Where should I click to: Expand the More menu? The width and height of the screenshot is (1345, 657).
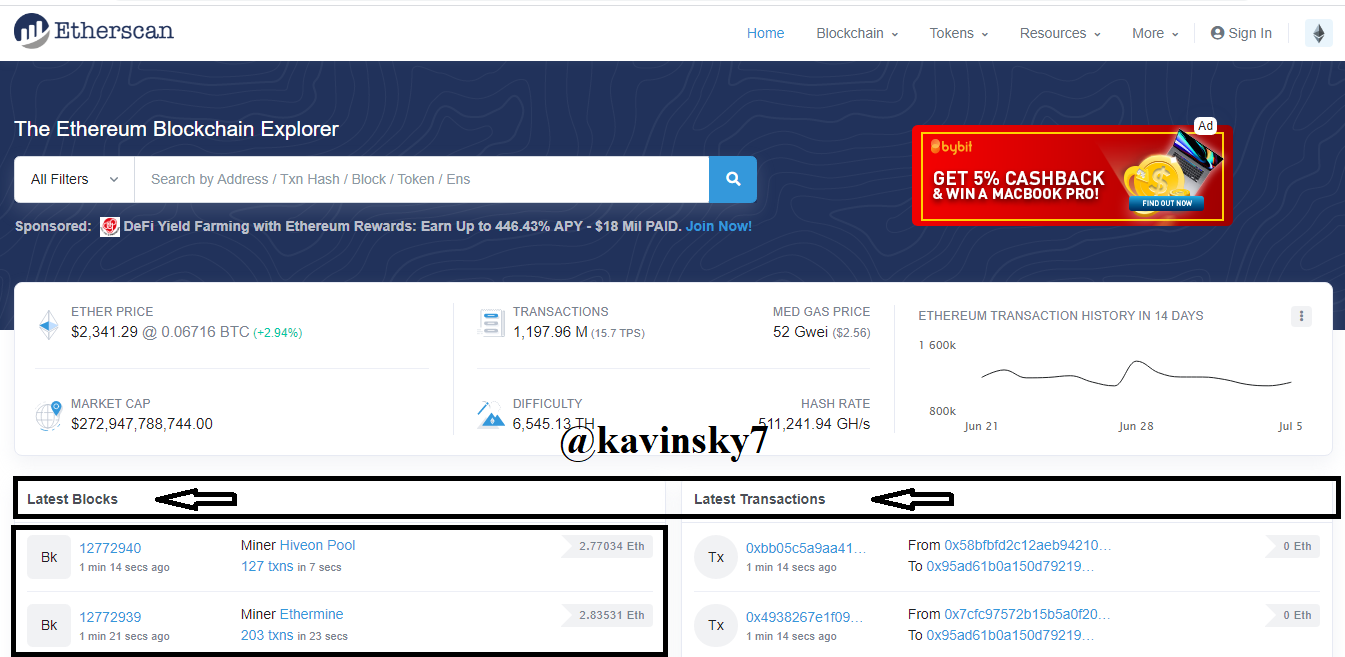pyautogui.click(x=1155, y=33)
